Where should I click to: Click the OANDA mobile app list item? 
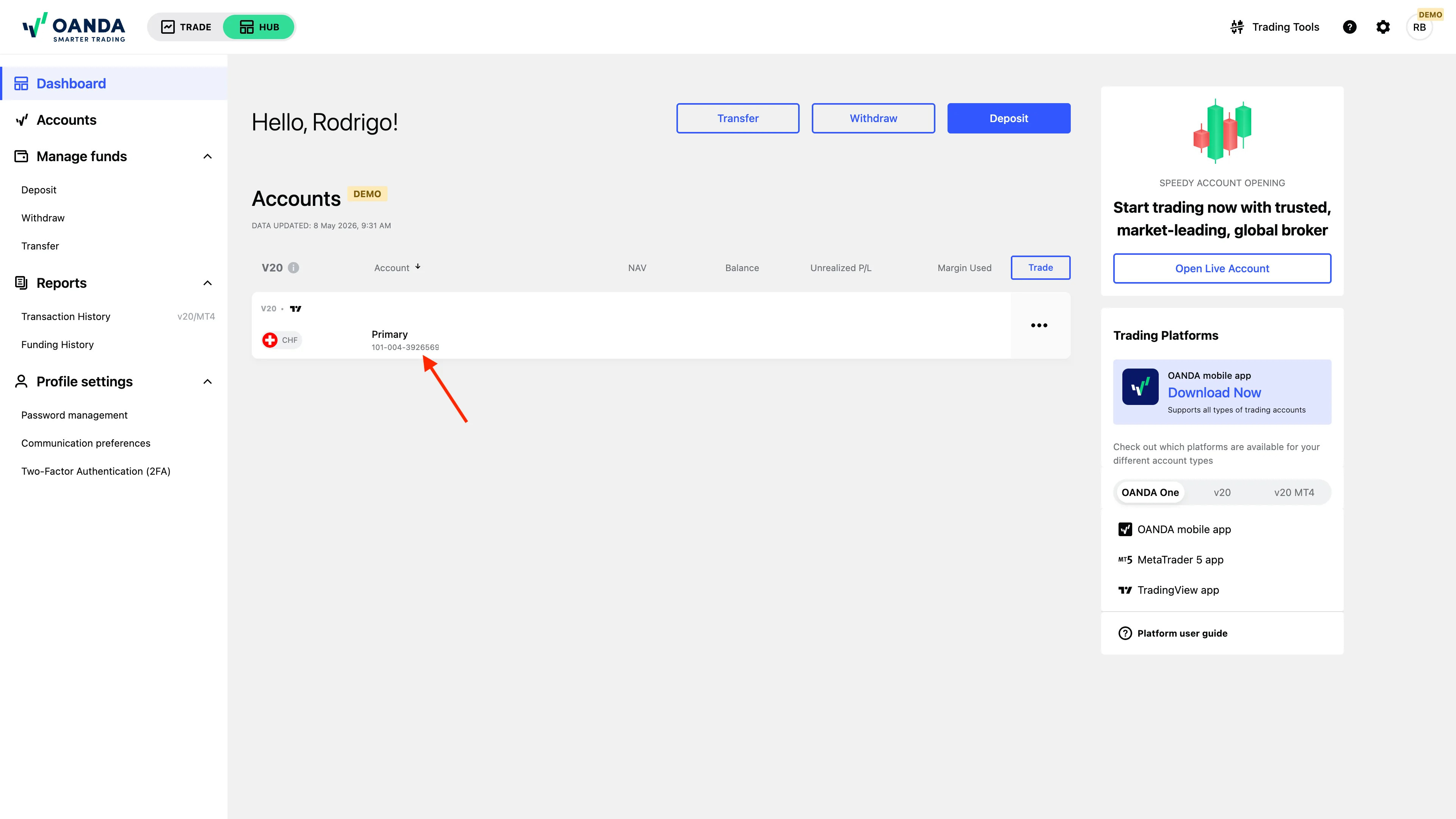tap(1175, 530)
